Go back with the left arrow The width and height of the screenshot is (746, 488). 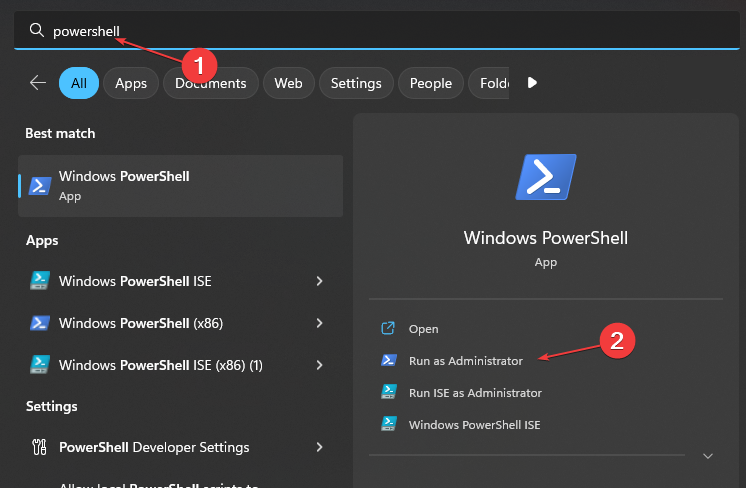(38, 83)
